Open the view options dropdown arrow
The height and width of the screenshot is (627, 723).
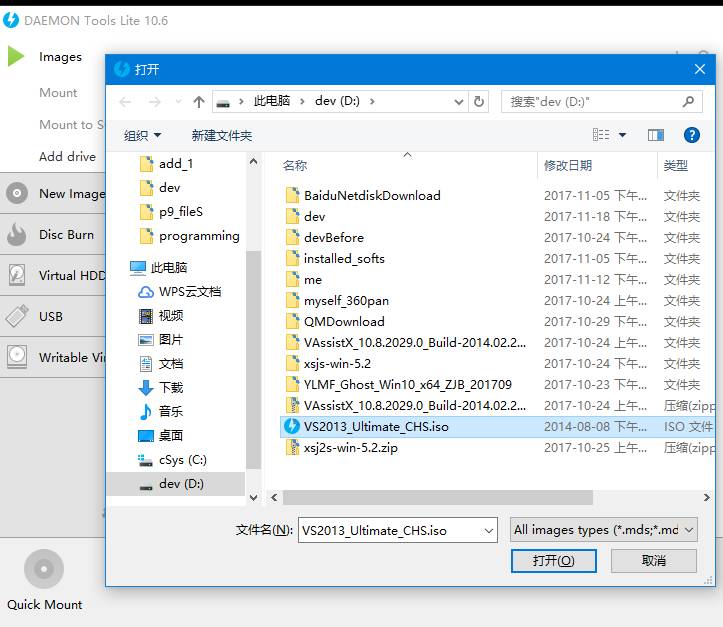pyautogui.click(x=622, y=135)
